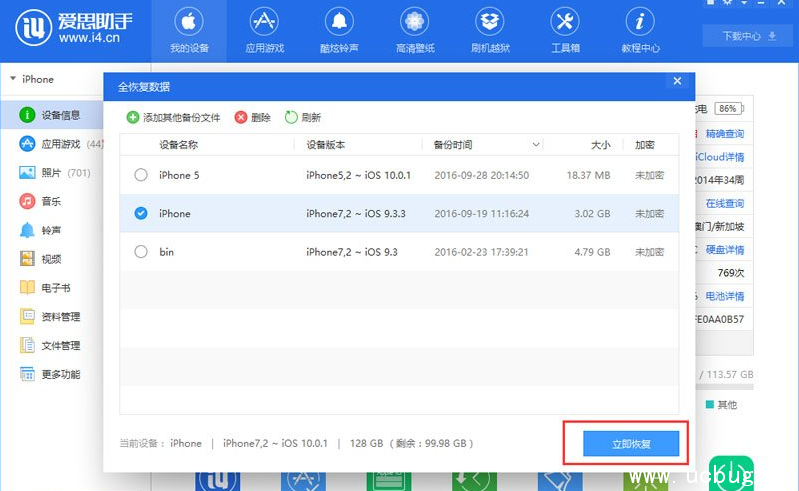Toggle the checked iPhone backup radio button
The height and width of the screenshot is (491, 799).
click(x=141, y=213)
